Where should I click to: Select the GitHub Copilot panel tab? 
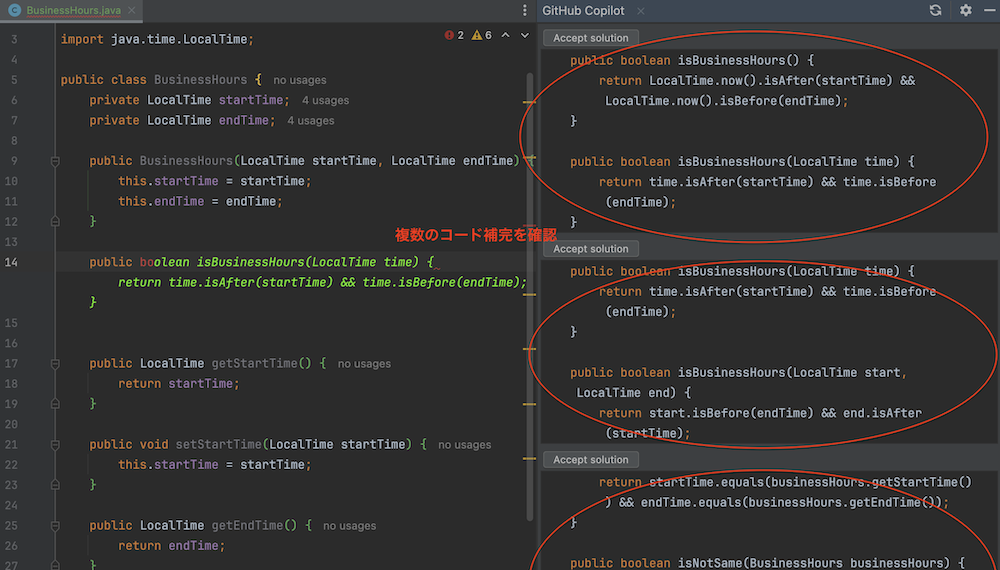click(x=583, y=11)
